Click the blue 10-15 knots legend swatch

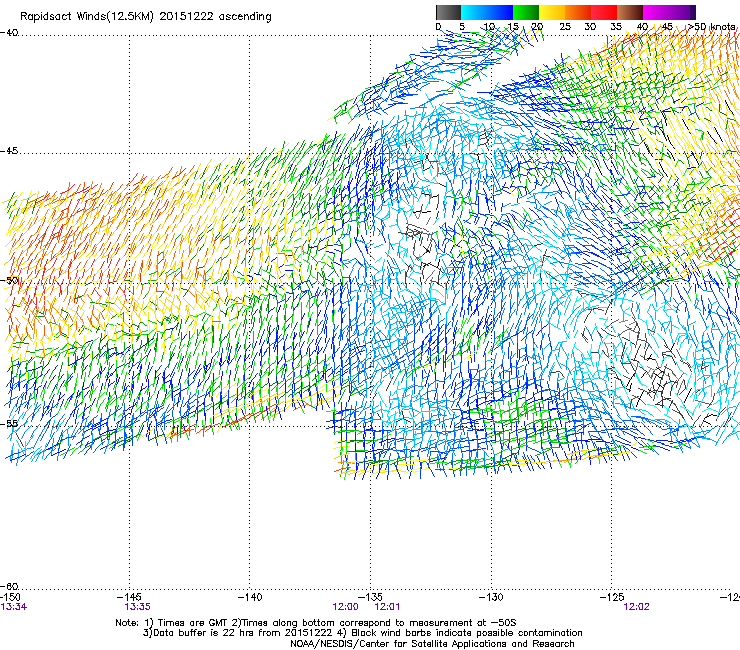500,12
